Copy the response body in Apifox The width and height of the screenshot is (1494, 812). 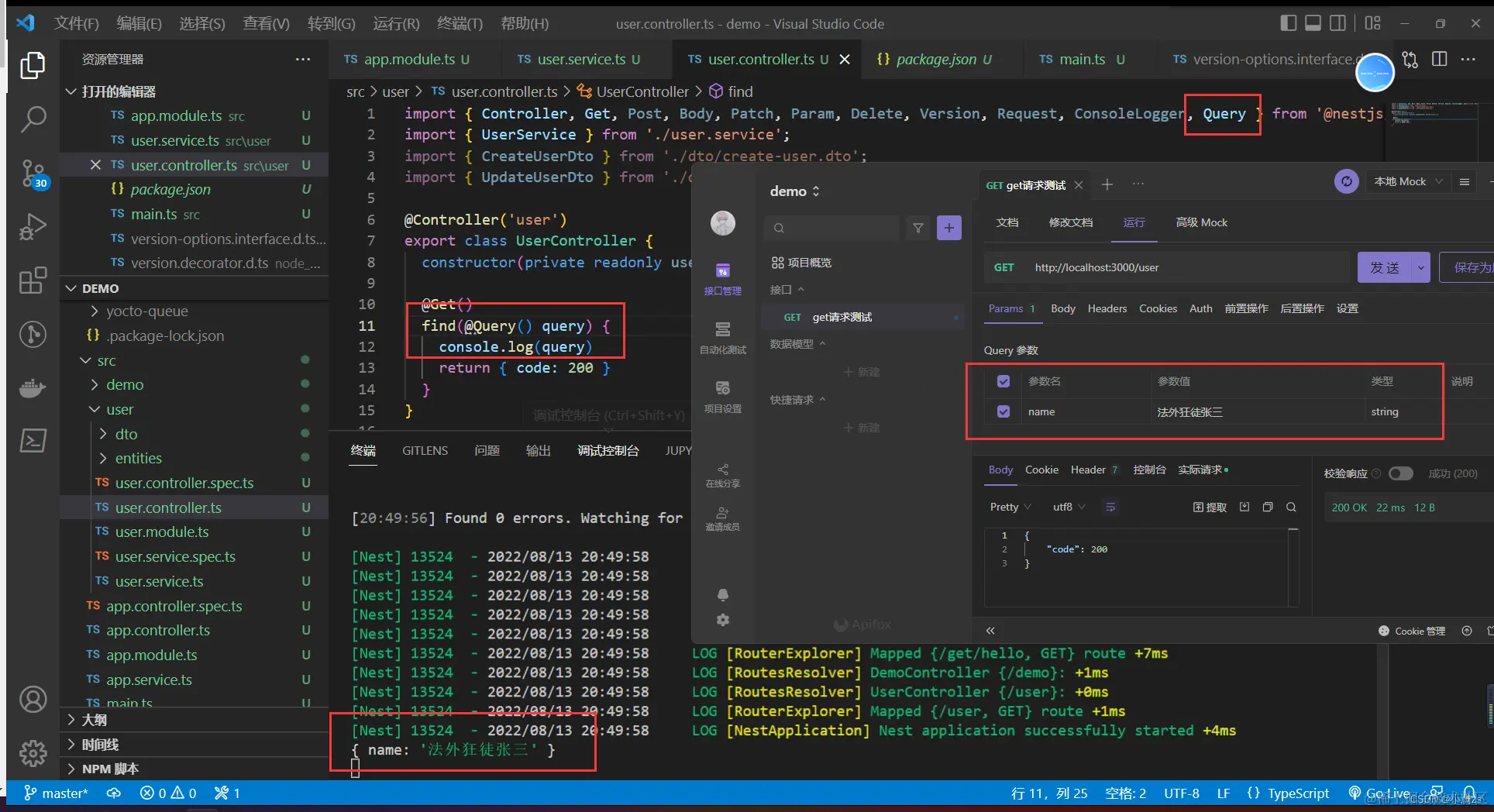(1268, 507)
